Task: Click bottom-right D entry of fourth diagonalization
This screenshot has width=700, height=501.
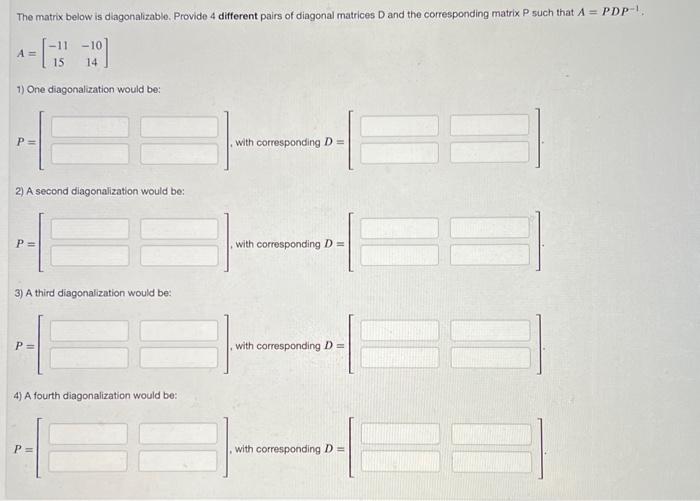Action: (x=492, y=462)
